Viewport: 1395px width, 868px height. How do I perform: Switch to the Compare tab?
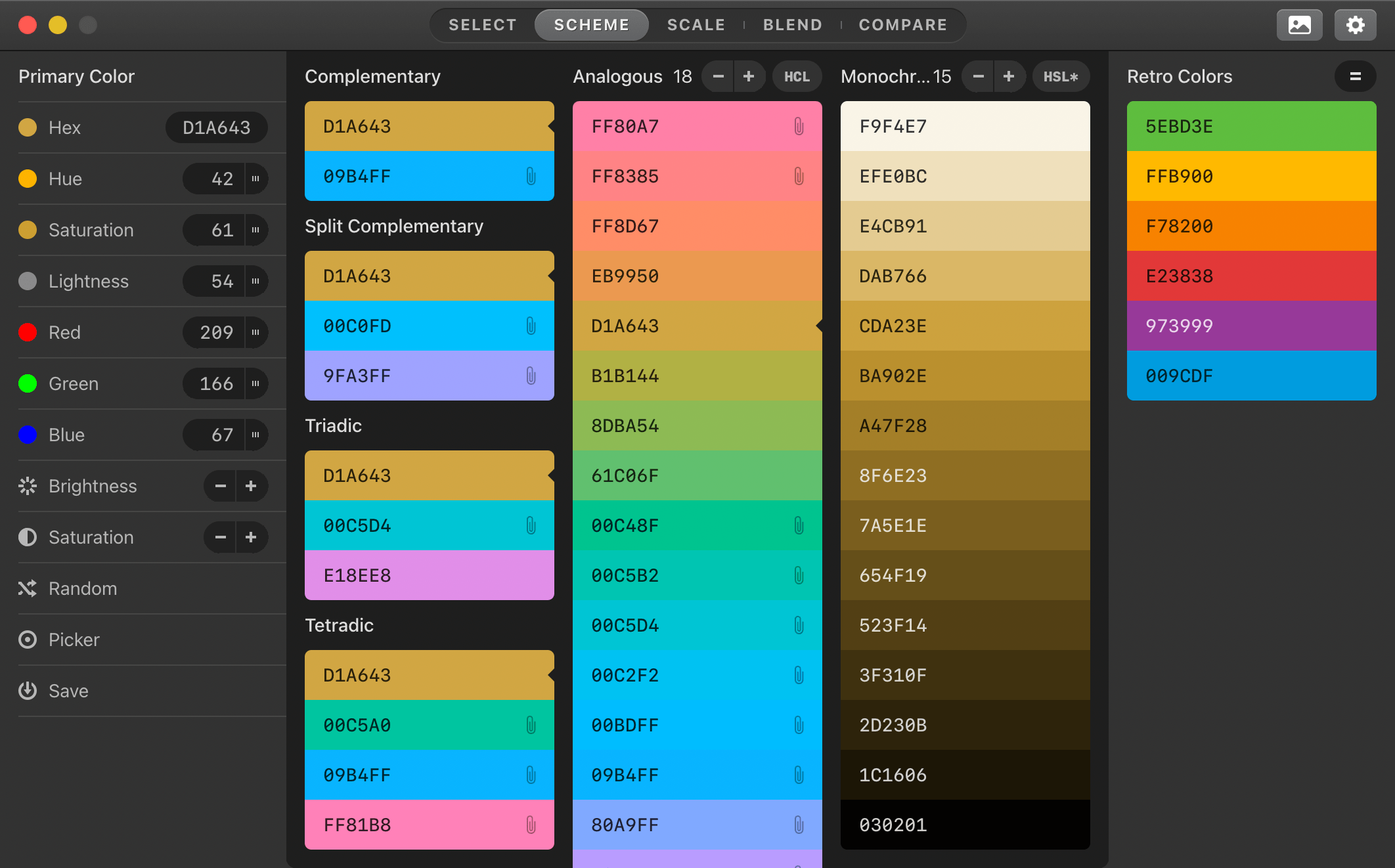903,25
